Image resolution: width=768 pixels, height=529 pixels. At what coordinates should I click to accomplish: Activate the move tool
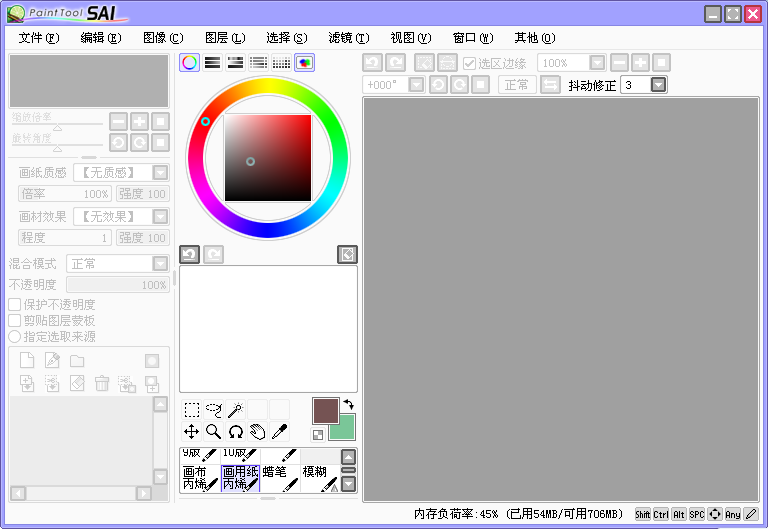pyautogui.click(x=191, y=432)
